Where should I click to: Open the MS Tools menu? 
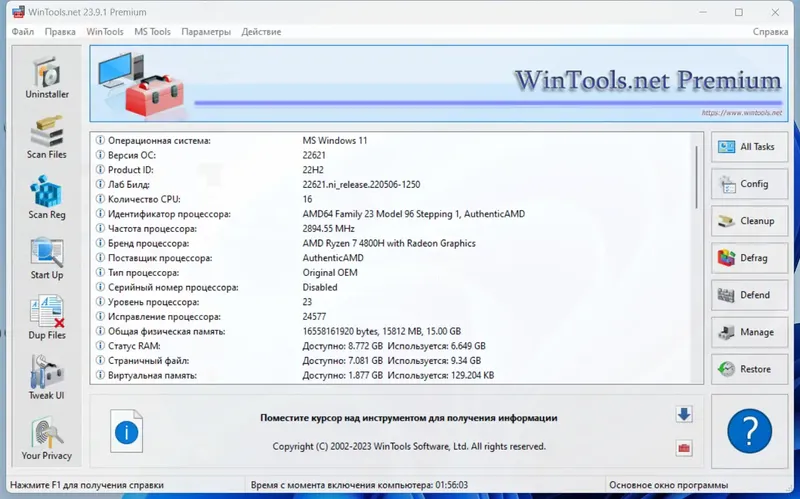[153, 32]
